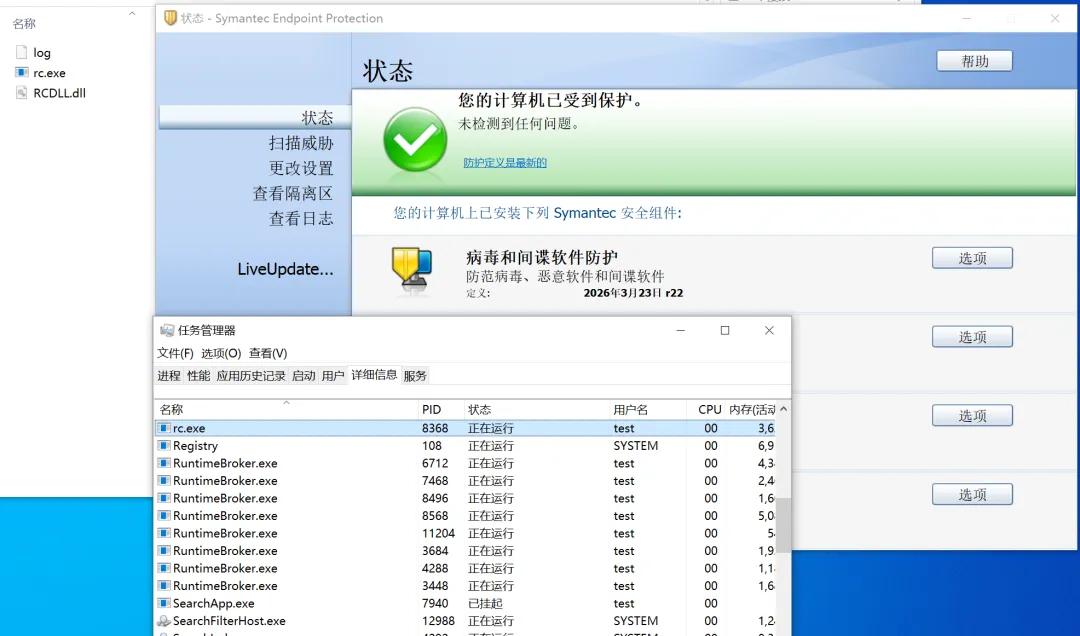1080x636 pixels.
Task: Click the scroll up arrow in Task Manager list
Action: pos(783,409)
